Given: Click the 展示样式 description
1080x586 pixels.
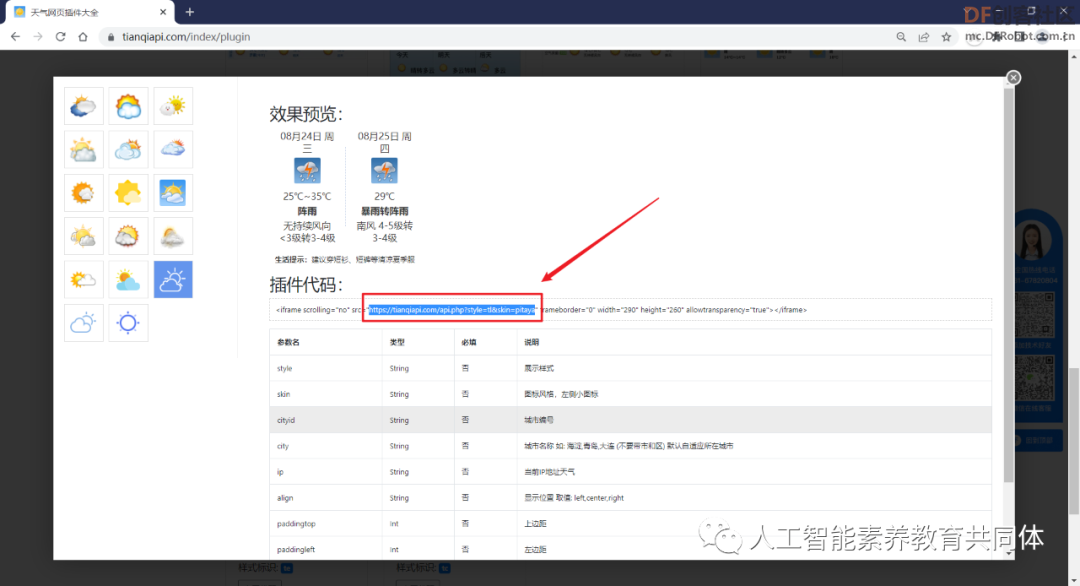Looking at the screenshot, I should [x=539, y=368].
